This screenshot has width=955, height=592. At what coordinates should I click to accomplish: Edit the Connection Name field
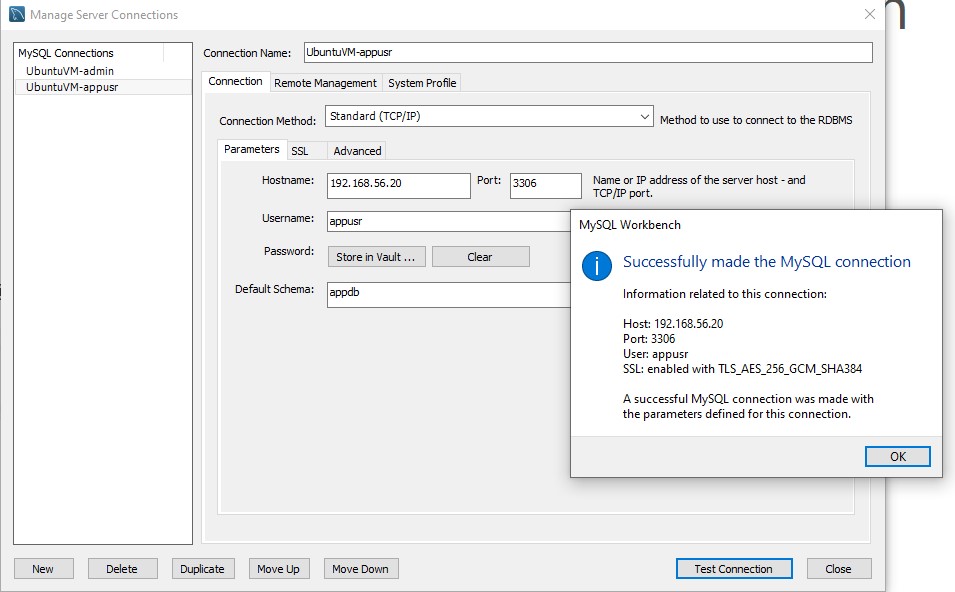pyautogui.click(x=588, y=52)
